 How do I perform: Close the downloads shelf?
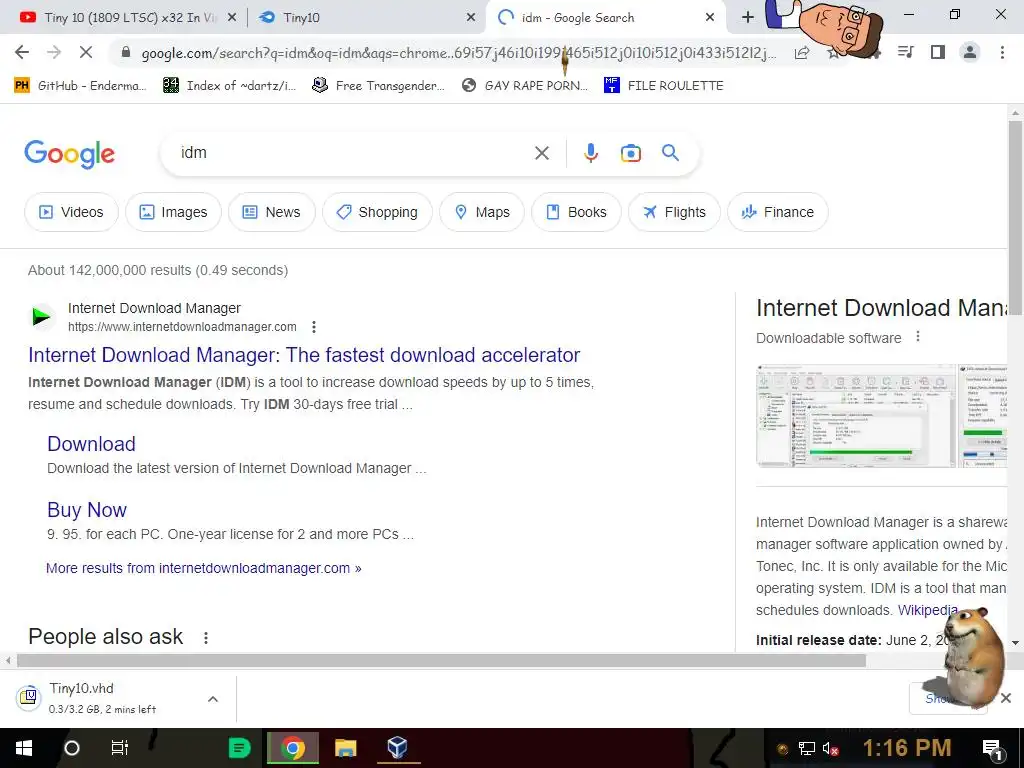[x=1006, y=698]
